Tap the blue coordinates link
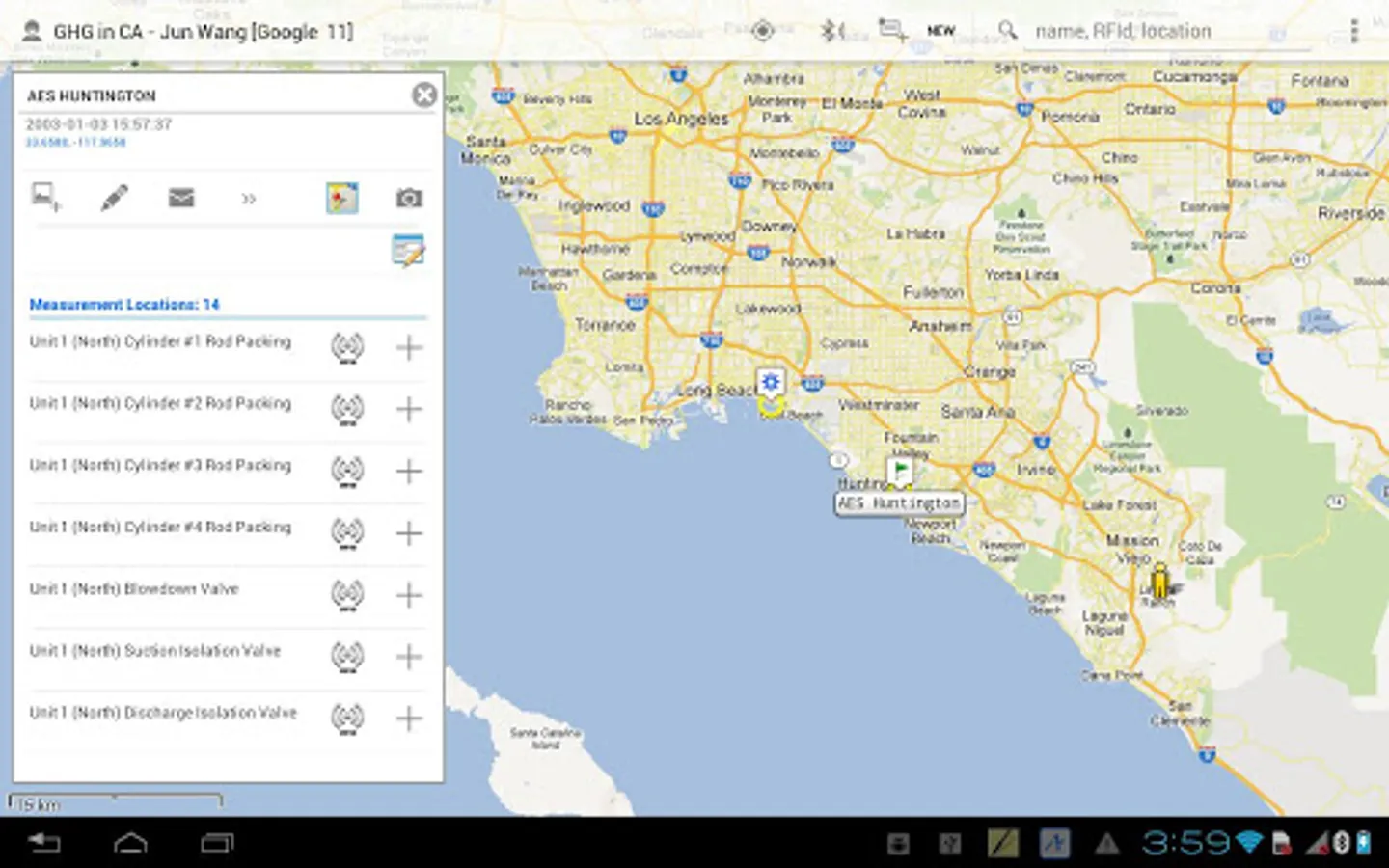This screenshot has width=1389, height=868. [76, 143]
